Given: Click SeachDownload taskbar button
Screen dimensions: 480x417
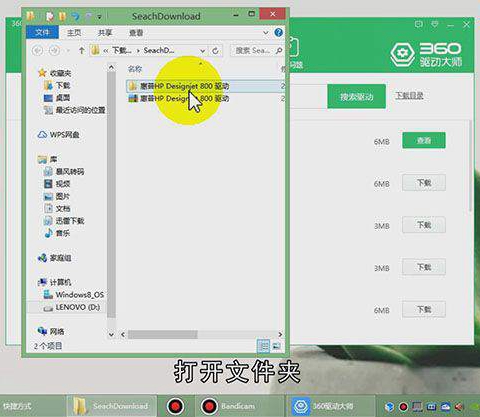Looking at the screenshot, I should [x=111, y=406].
